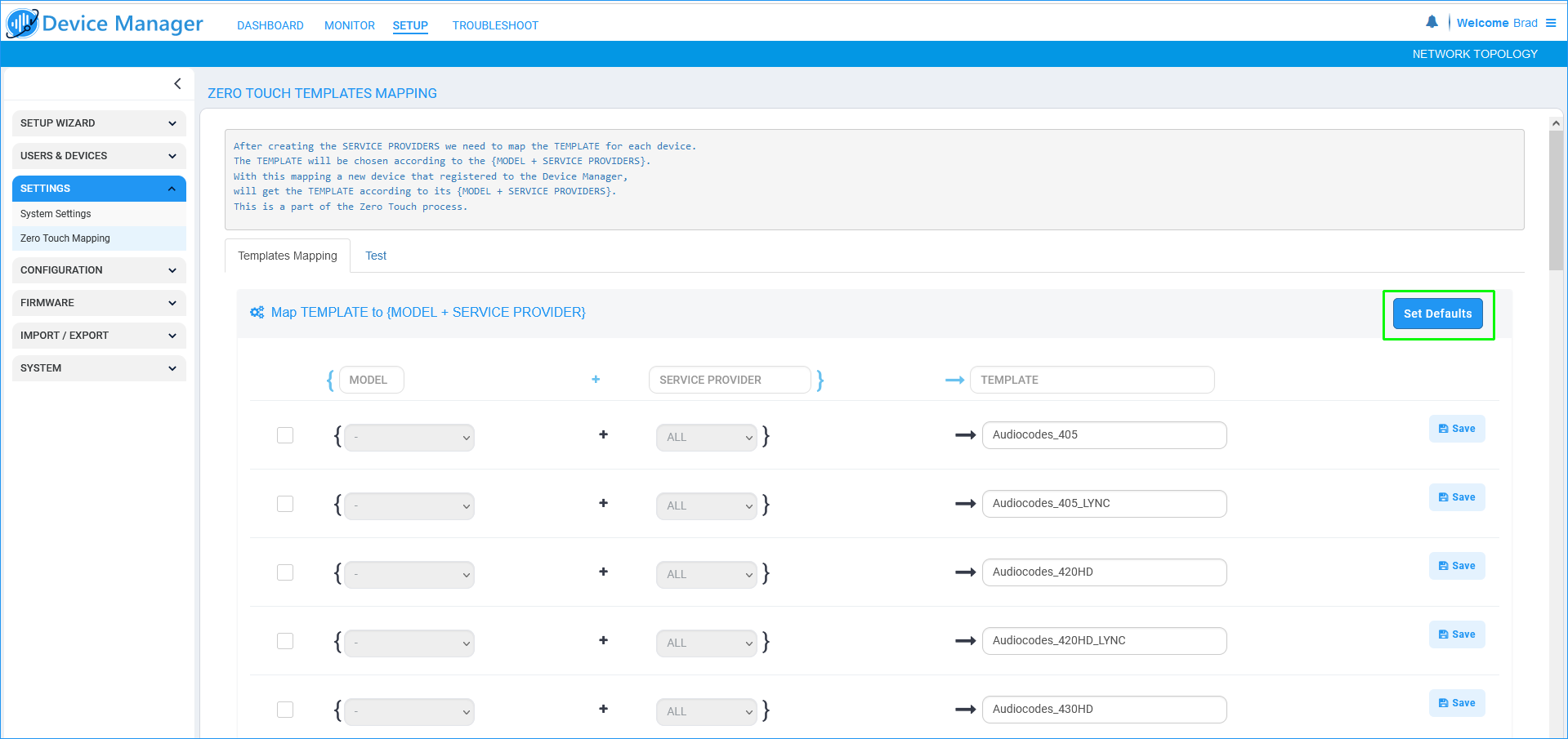1568x739 pixels.
Task: Open NETWORK TOPOLOGY link
Action: coord(1475,54)
